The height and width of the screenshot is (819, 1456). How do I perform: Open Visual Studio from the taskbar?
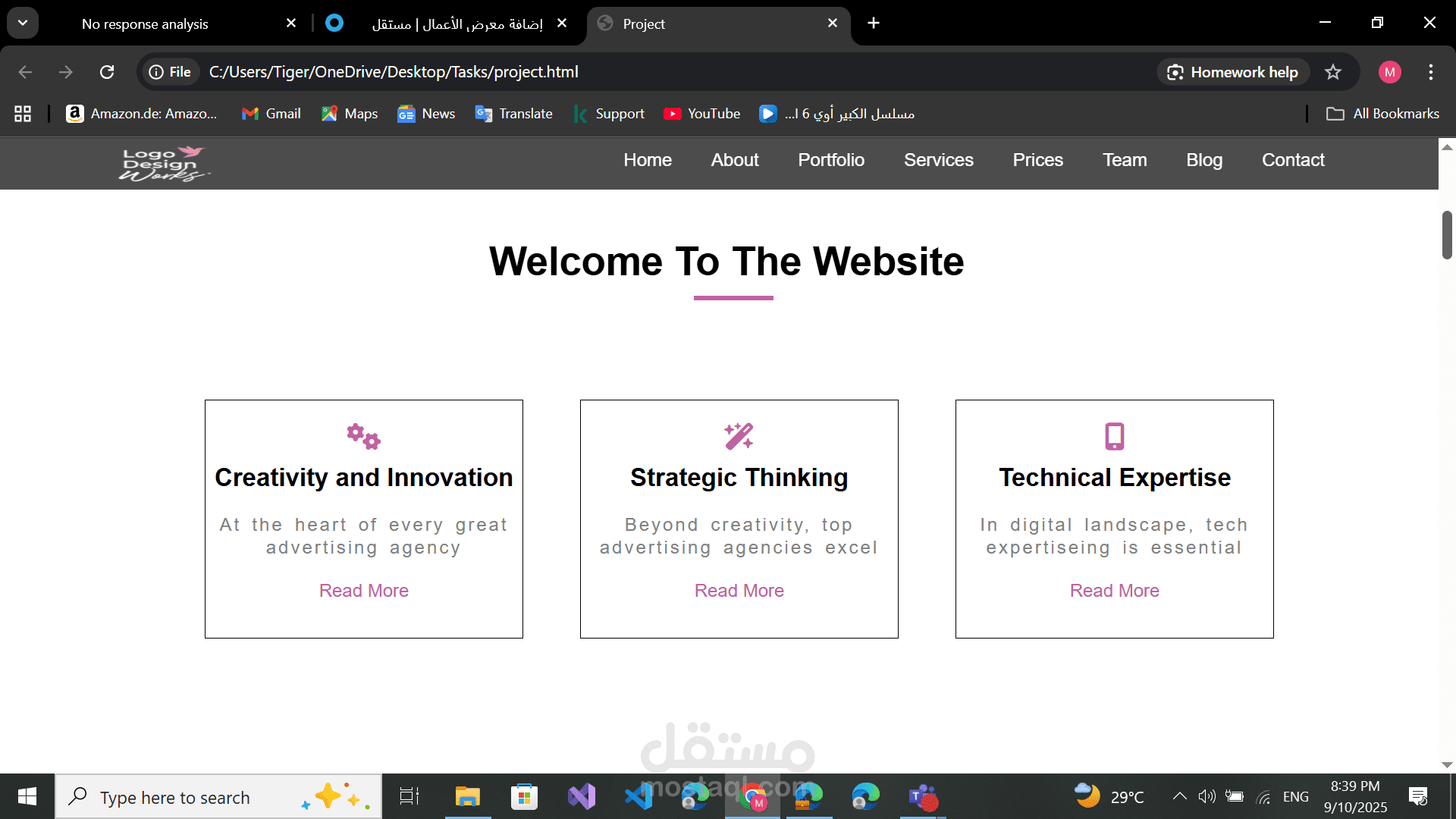582,796
